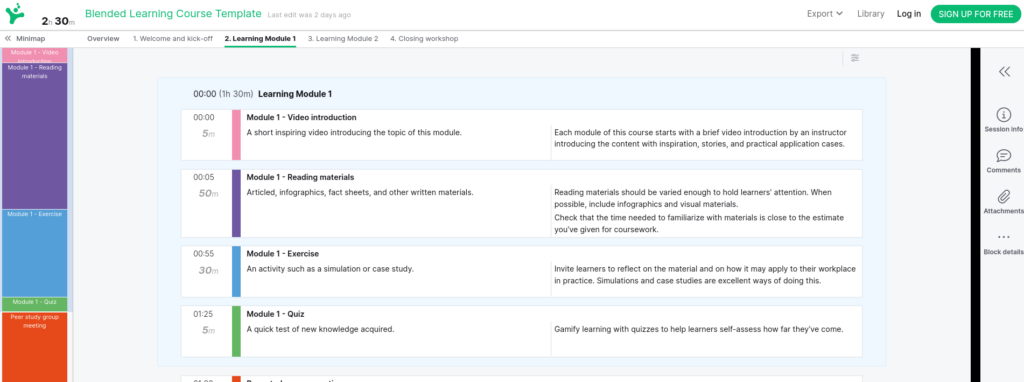This screenshot has height=382, width=1024.
Task: Click 5m duration of Video introduction block
Action: pos(208,134)
